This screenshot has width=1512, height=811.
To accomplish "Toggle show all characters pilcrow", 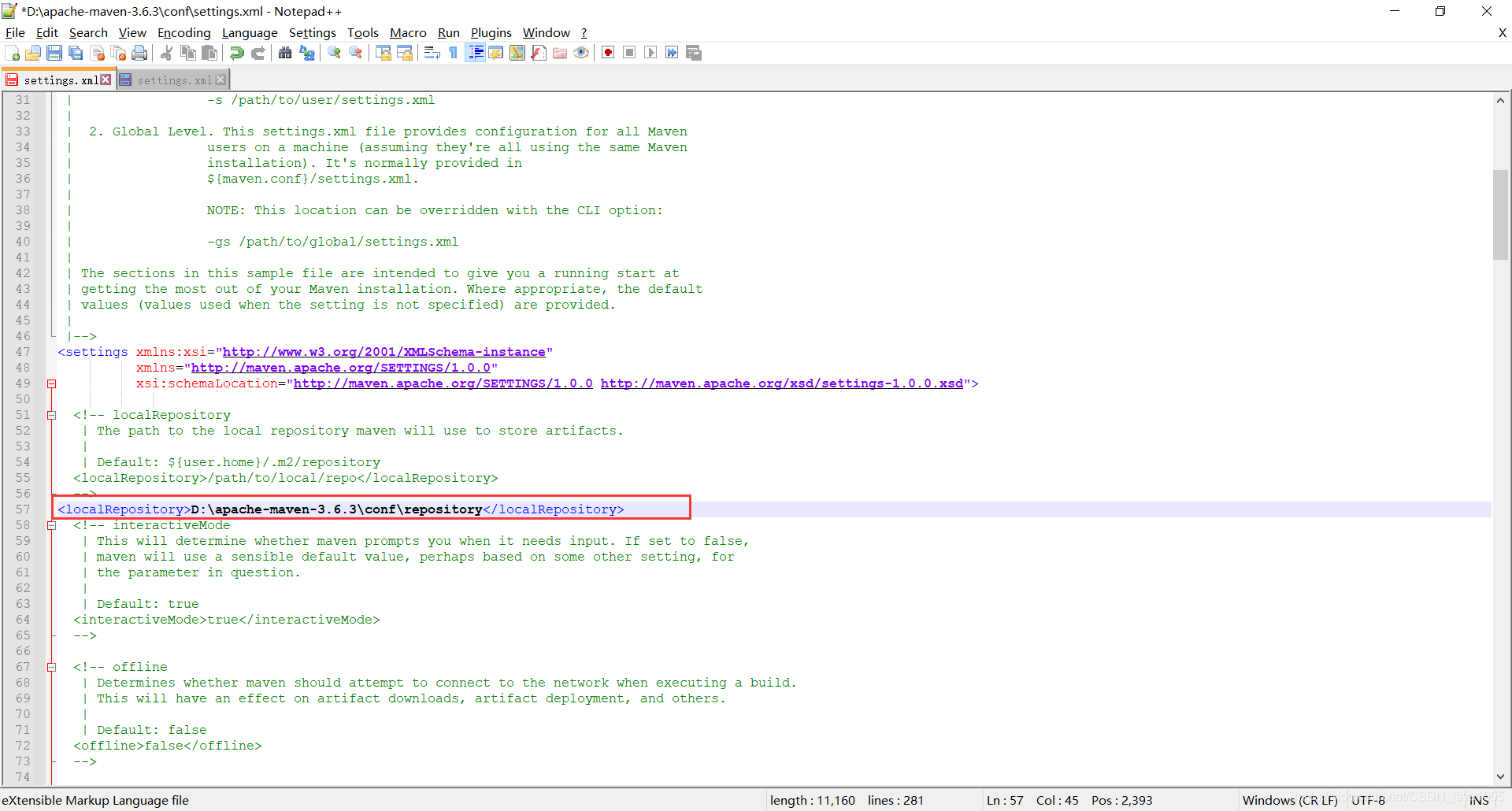I will tap(453, 53).
